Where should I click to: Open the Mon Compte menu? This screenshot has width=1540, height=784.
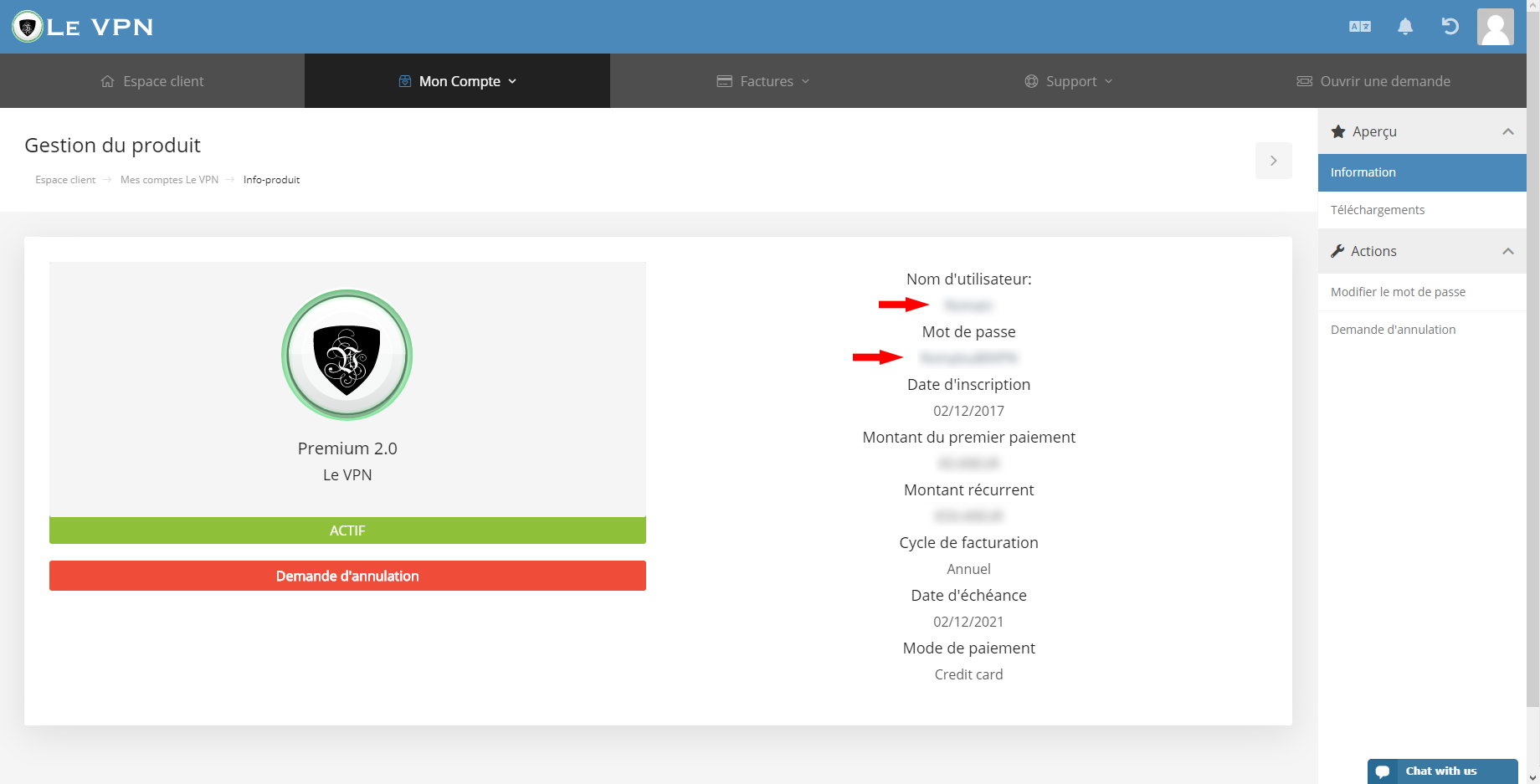(457, 81)
